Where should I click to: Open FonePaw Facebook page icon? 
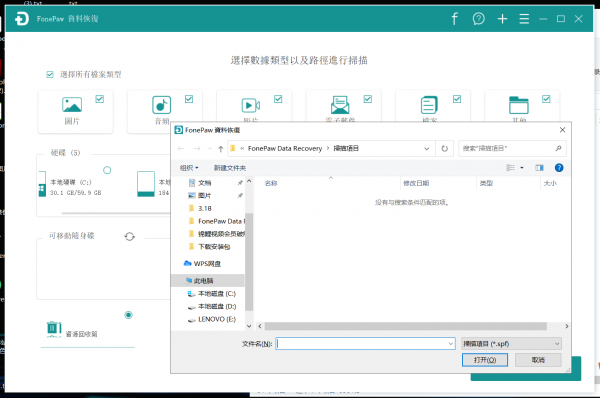click(x=454, y=18)
